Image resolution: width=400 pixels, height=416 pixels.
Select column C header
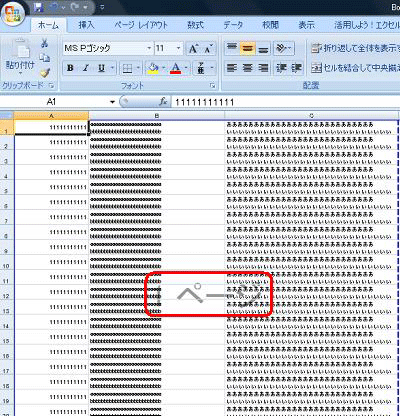pos(312,116)
